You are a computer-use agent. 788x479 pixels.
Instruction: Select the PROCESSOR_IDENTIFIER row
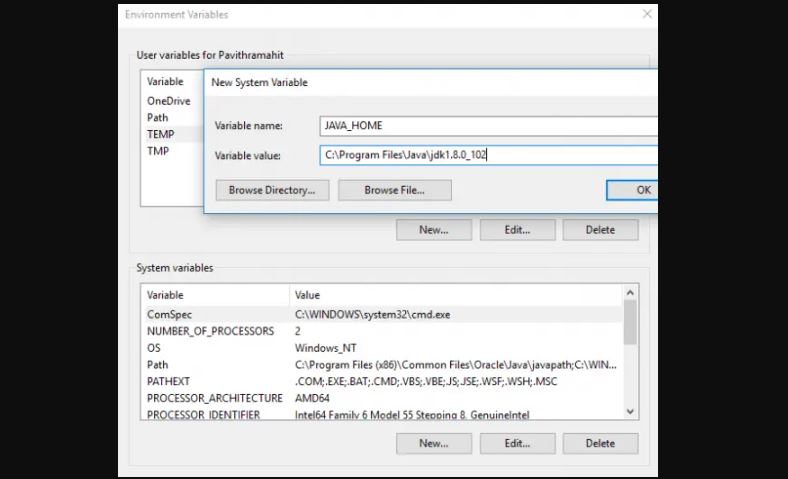[383, 415]
